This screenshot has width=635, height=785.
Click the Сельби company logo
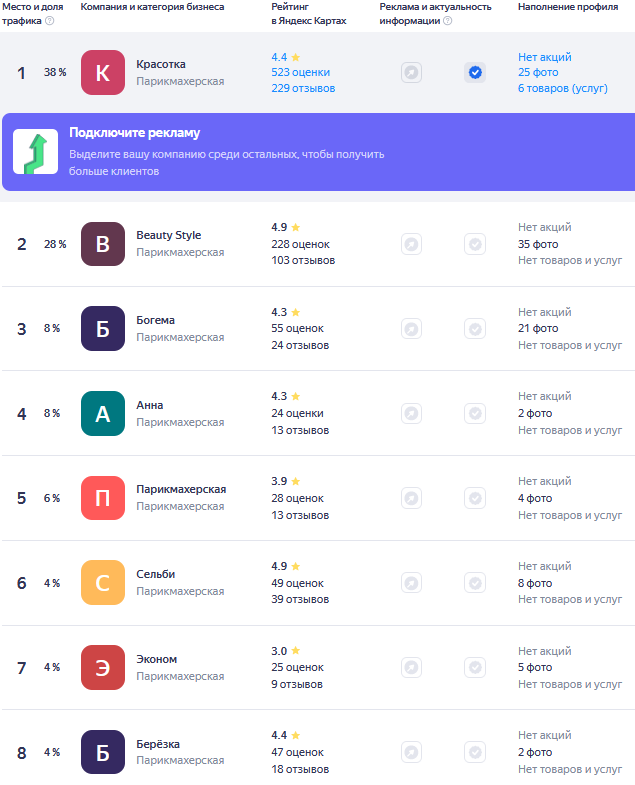click(103, 583)
